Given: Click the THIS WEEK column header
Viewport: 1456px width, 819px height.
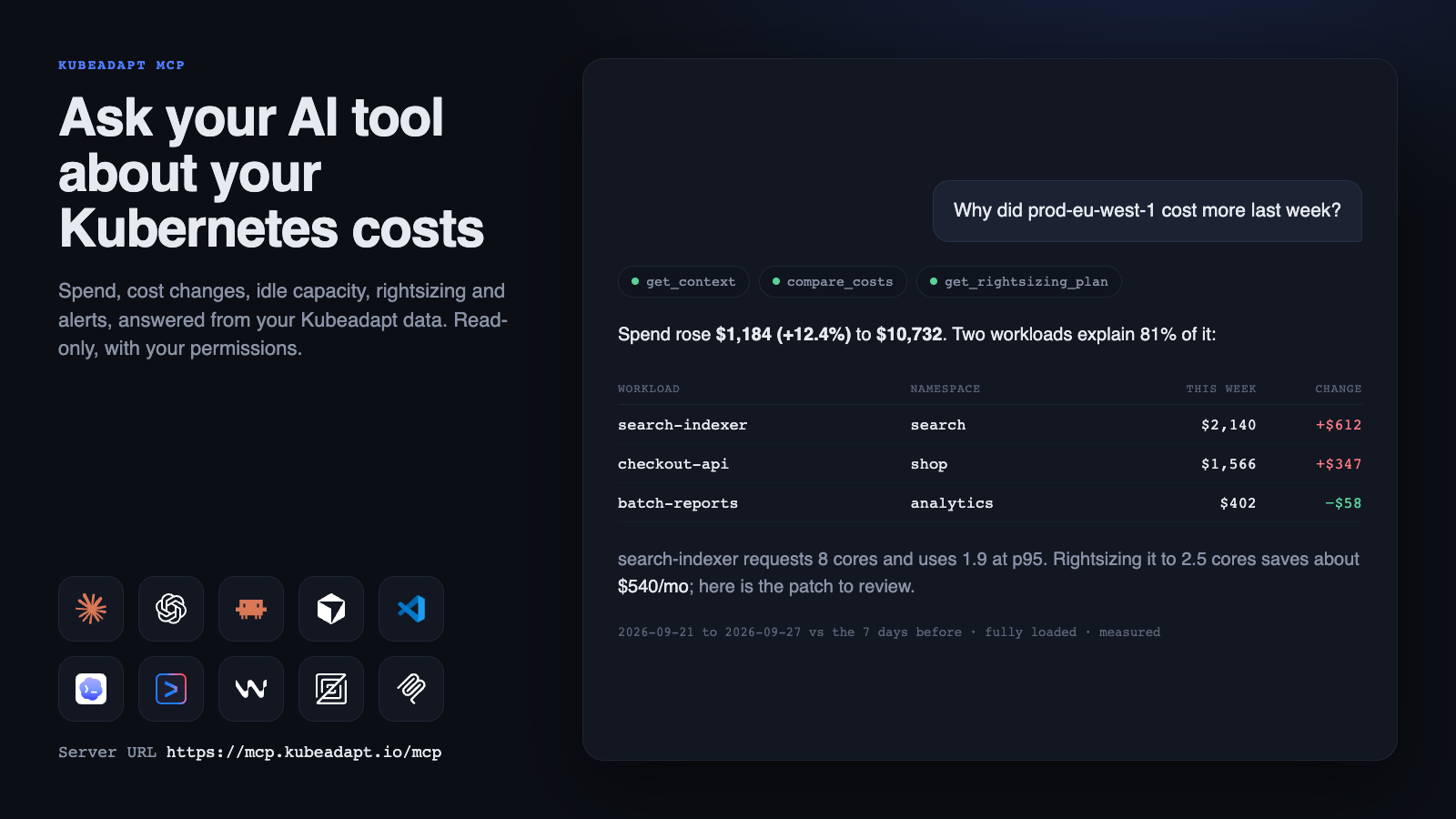Looking at the screenshot, I should (x=1221, y=389).
